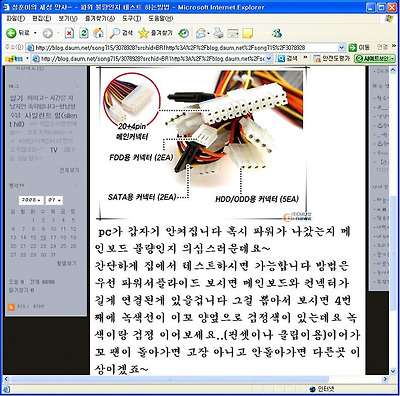Viewport: 400px width, 396px height.
Task: Click the Edit page toolbar icon
Action: 233,33
